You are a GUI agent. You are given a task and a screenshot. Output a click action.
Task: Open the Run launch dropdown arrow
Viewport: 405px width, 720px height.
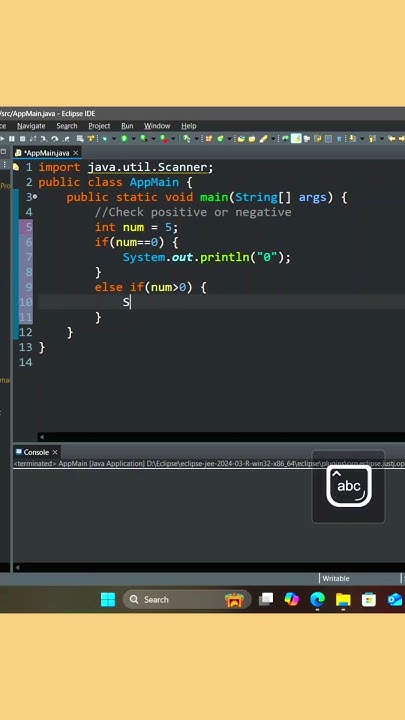click(x=134, y=139)
